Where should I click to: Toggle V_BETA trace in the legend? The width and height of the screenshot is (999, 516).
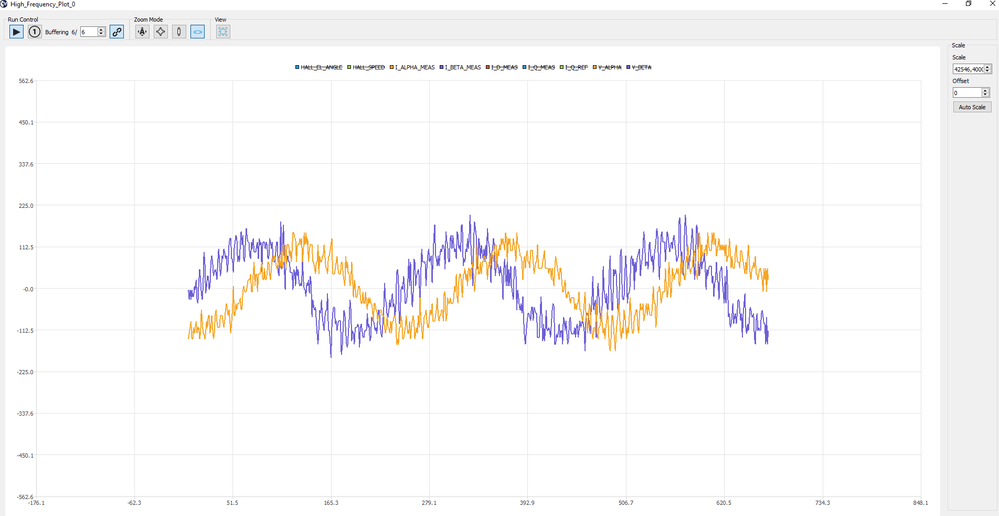click(639, 67)
